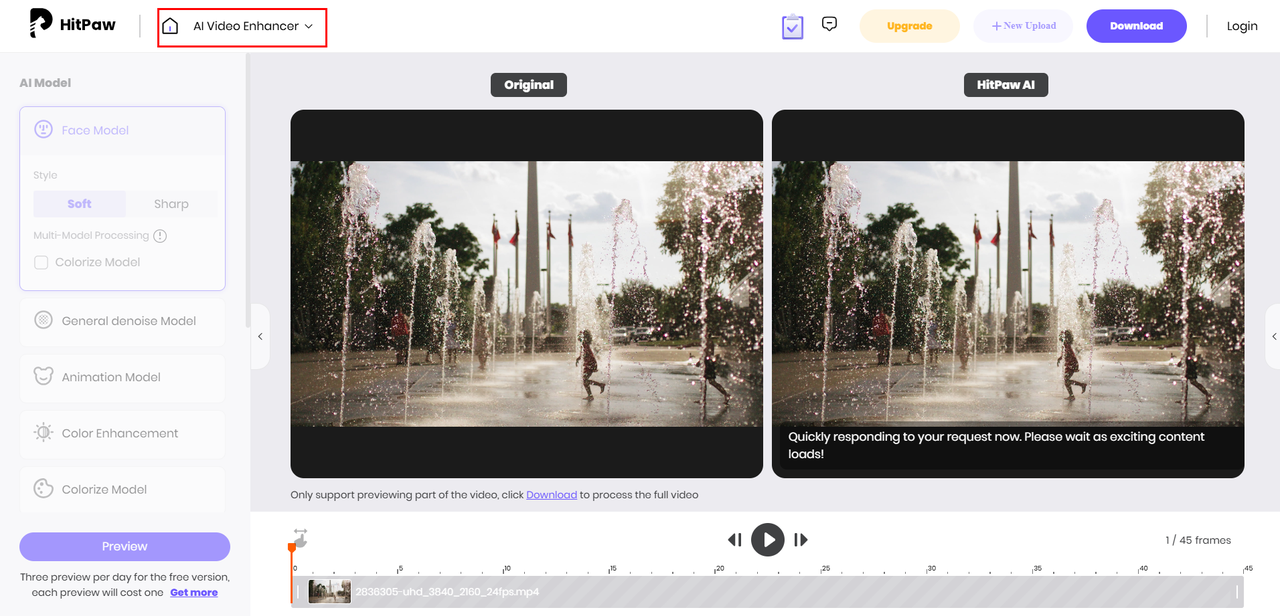Click the Original video preview
This screenshot has height=616, width=1280.
click(x=527, y=294)
